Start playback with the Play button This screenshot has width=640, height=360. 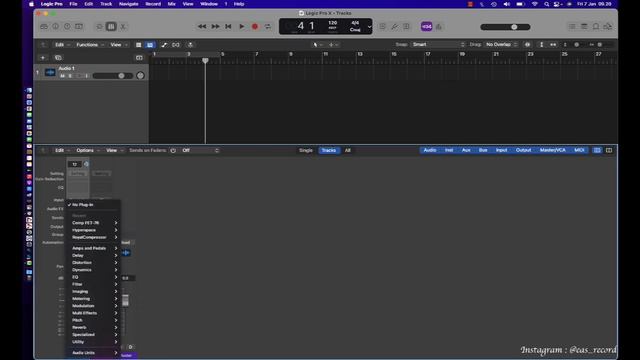tap(242, 27)
